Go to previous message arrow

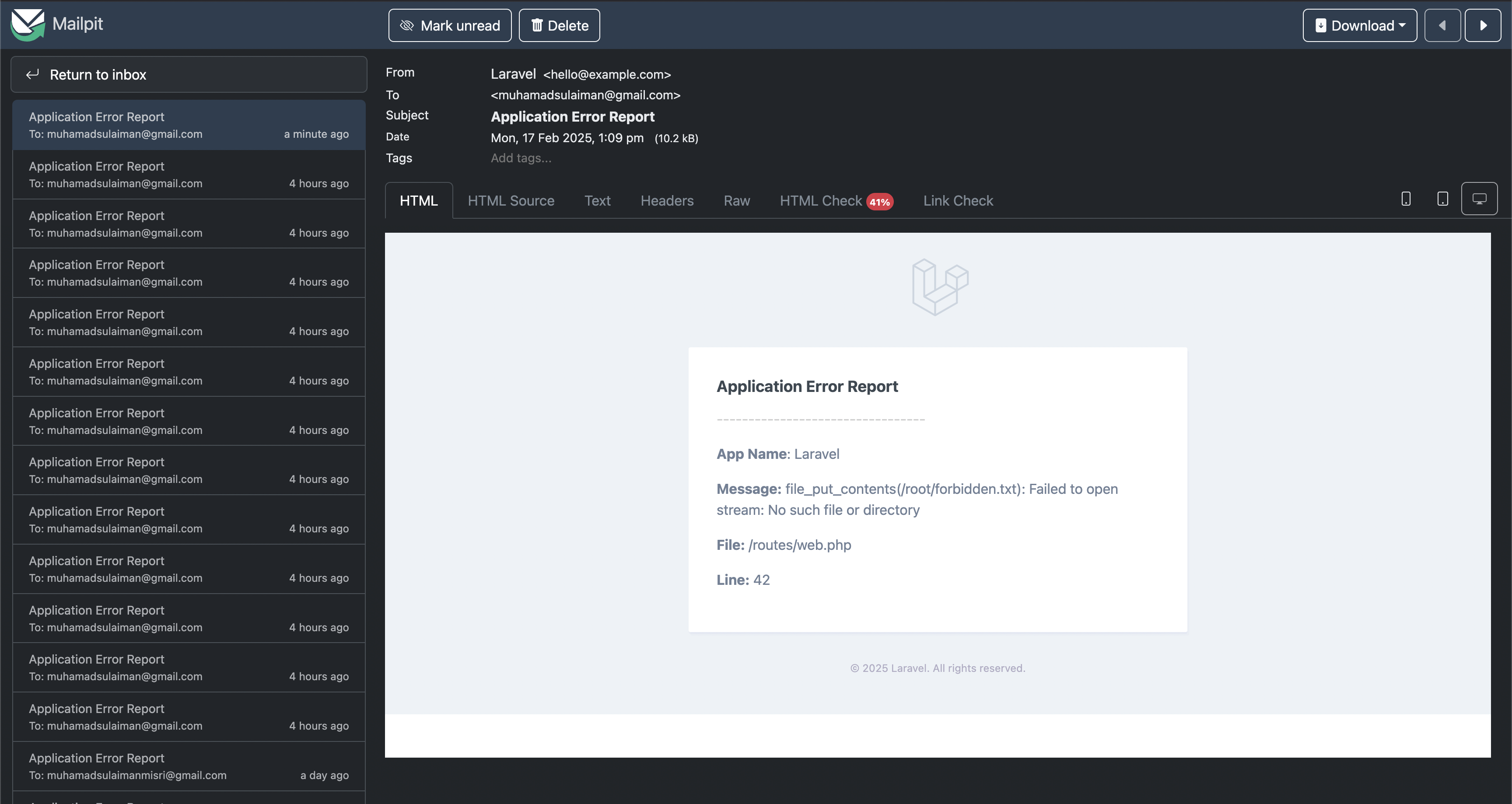[x=1442, y=25]
